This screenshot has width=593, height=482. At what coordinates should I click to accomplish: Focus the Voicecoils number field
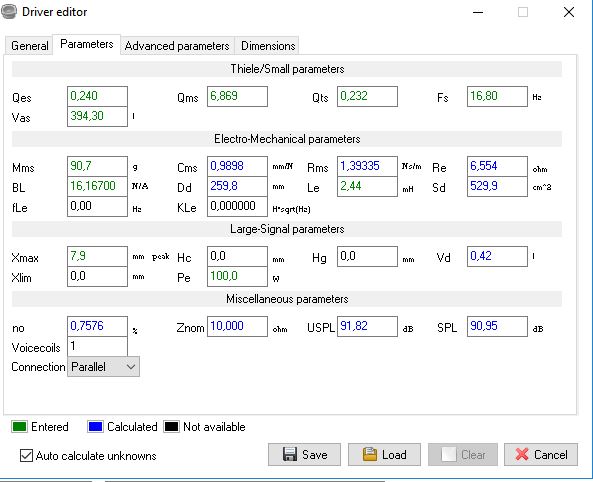coord(97,346)
